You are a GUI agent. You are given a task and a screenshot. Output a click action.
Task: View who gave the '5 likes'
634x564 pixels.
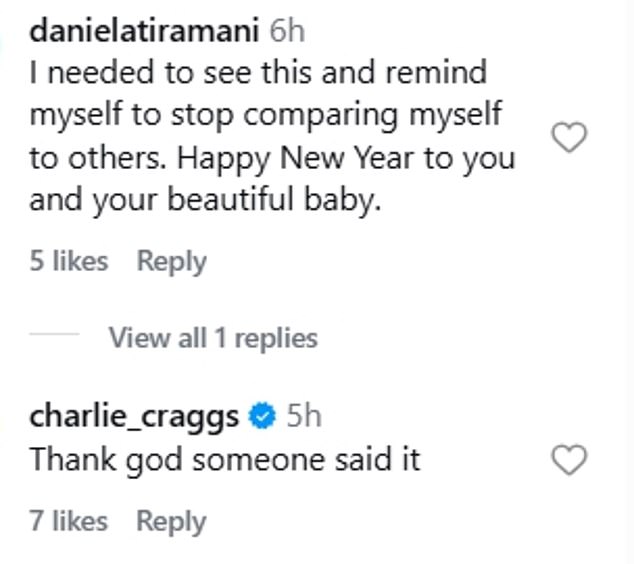[x=68, y=262]
